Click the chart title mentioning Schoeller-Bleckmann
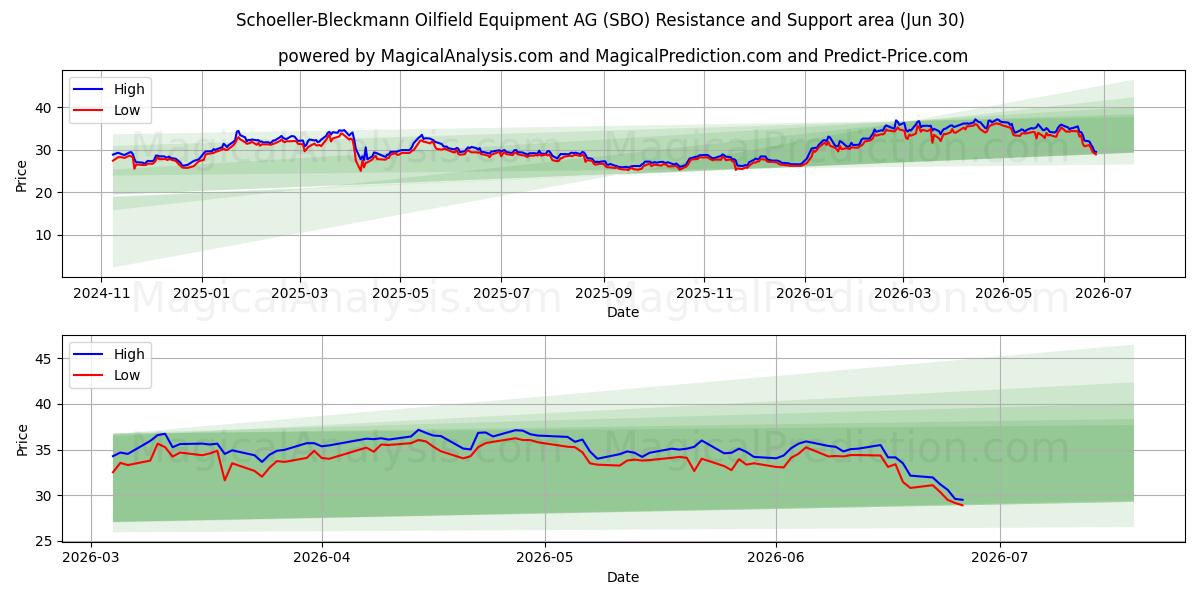The height and width of the screenshot is (600, 1200). pos(600,20)
